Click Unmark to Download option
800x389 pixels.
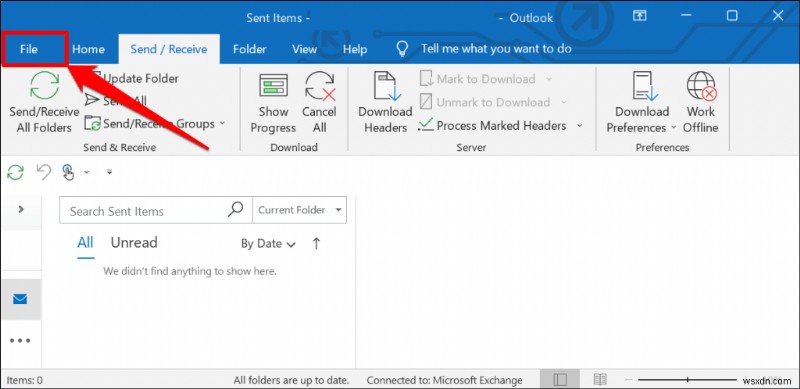[x=485, y=102]
